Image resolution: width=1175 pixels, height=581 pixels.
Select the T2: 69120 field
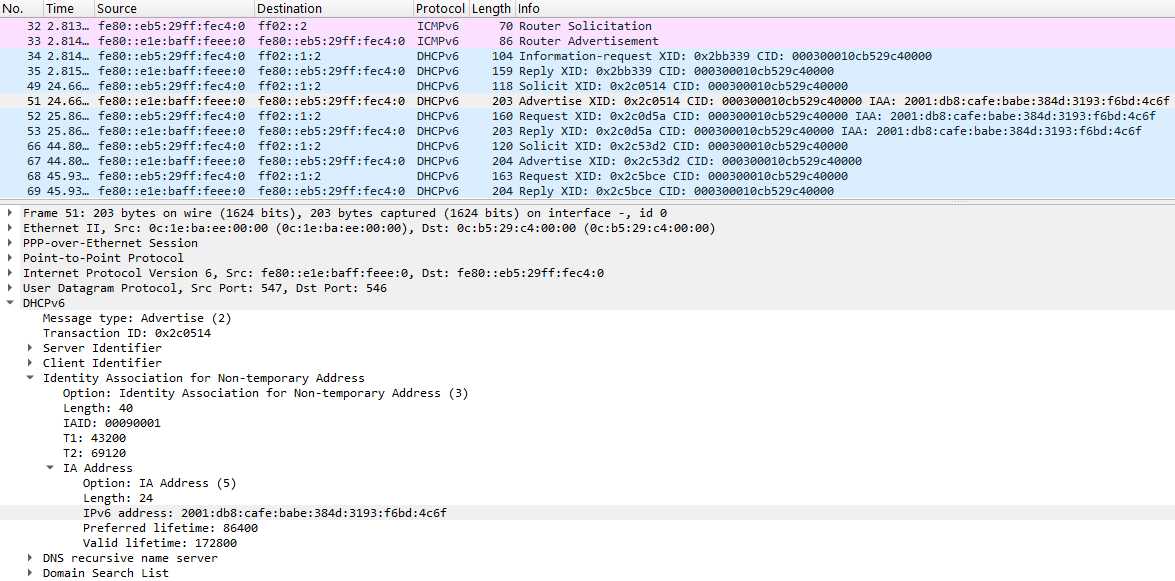(94, 453)
